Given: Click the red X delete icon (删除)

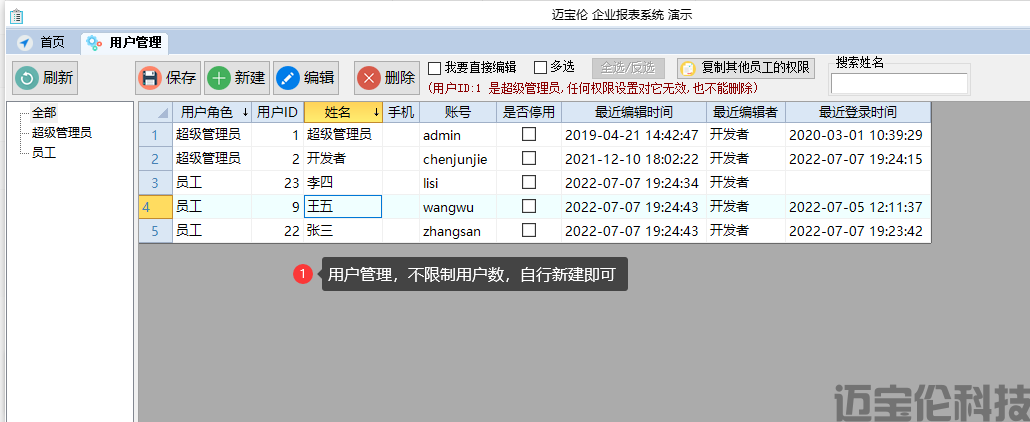Looking at the screenshot, I should click(x=369, y=78).
